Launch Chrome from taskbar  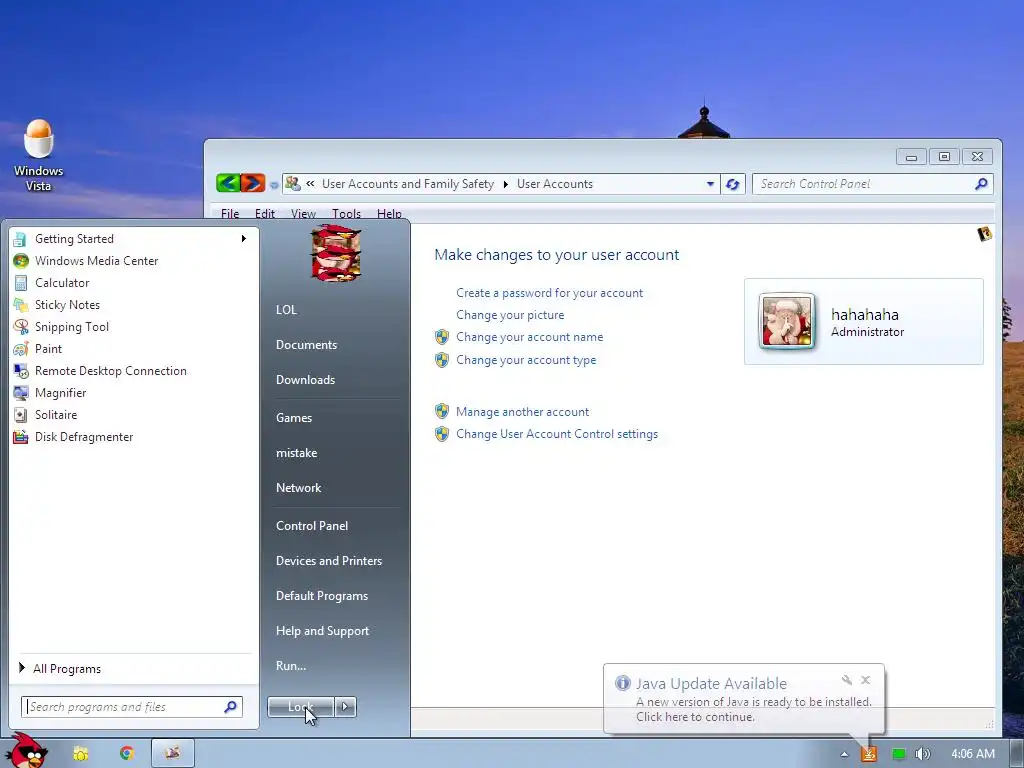pos(127,753)
